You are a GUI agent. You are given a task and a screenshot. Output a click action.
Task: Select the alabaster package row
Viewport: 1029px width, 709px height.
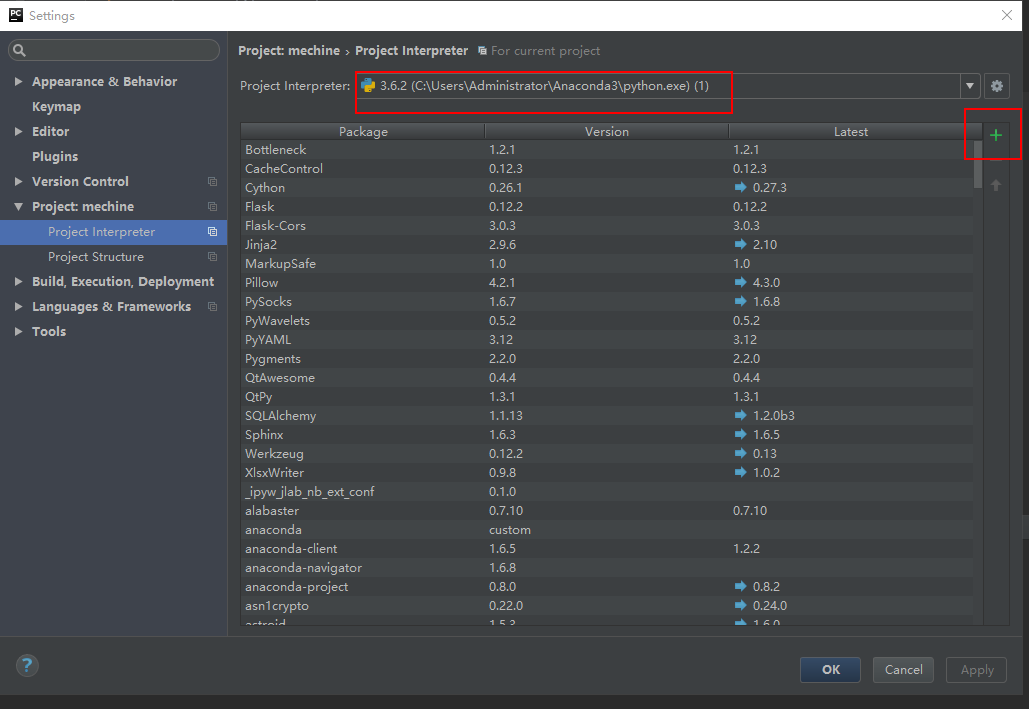tap(607, 511)
